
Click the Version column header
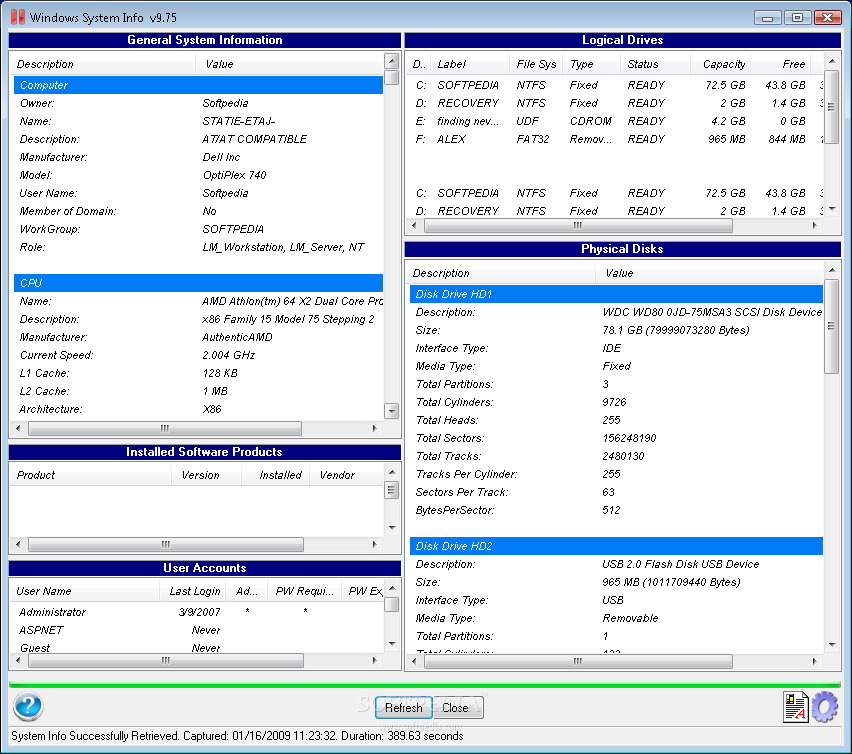(x=206, y=475)
